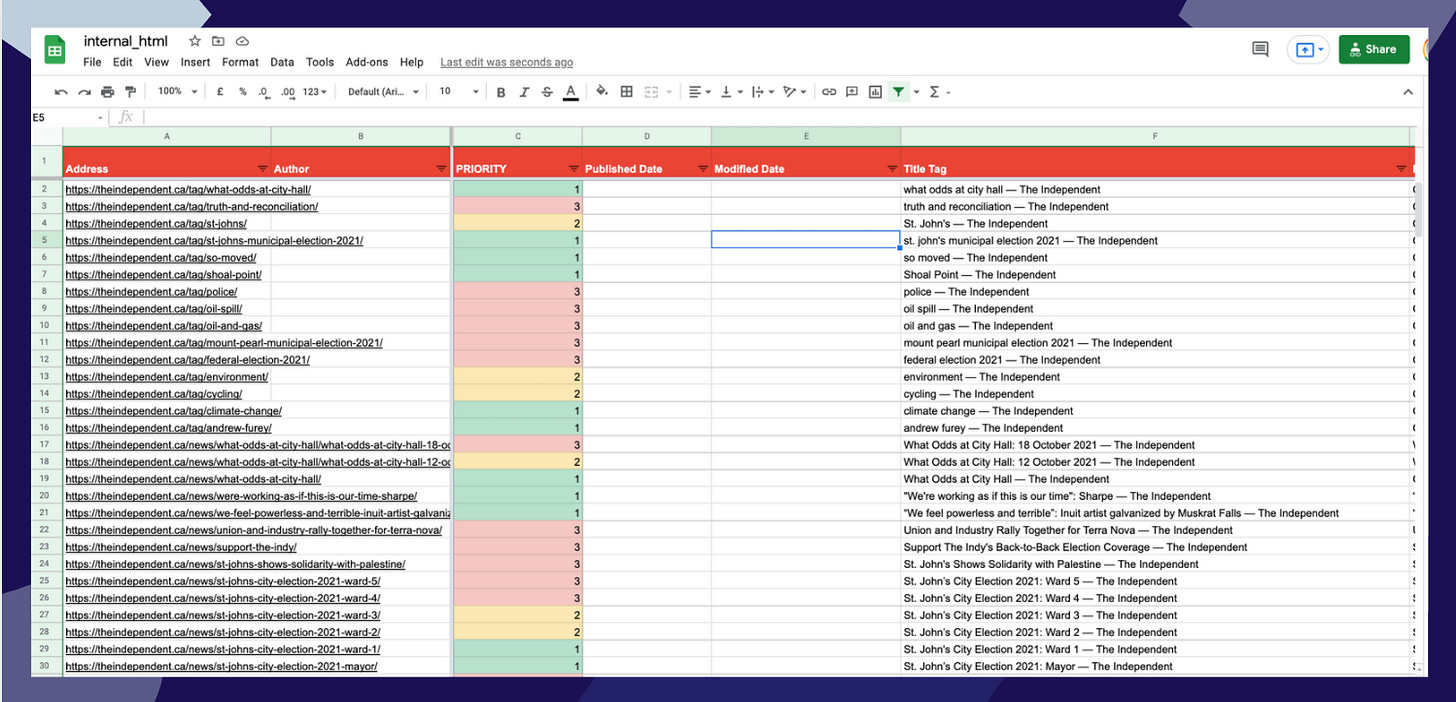
Task: Open the filter views dropdown arrow
Action: pos(916,92)
